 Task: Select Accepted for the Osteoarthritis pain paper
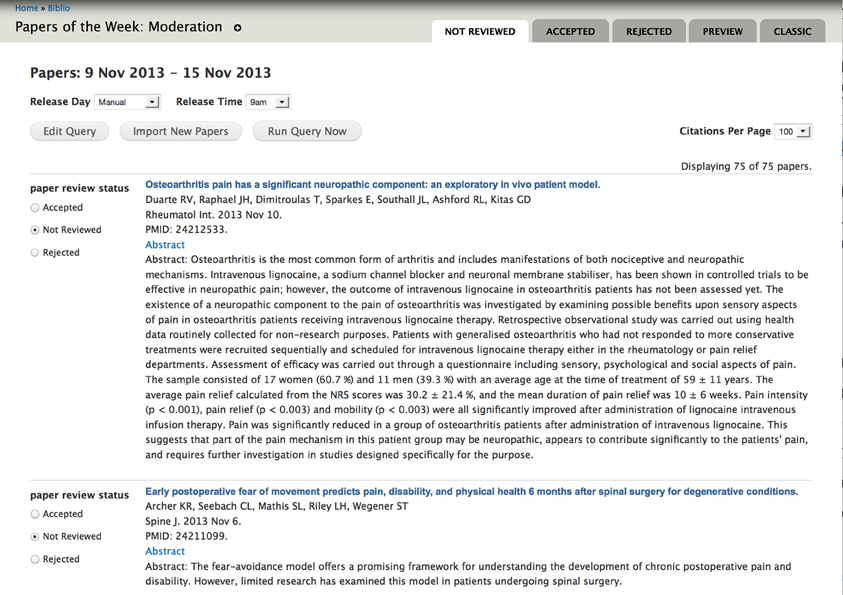point(35,207)
